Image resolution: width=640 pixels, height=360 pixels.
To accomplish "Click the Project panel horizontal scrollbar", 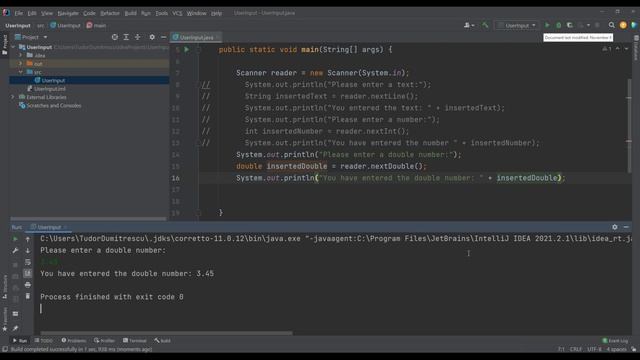I will click(x=88, y=219).
